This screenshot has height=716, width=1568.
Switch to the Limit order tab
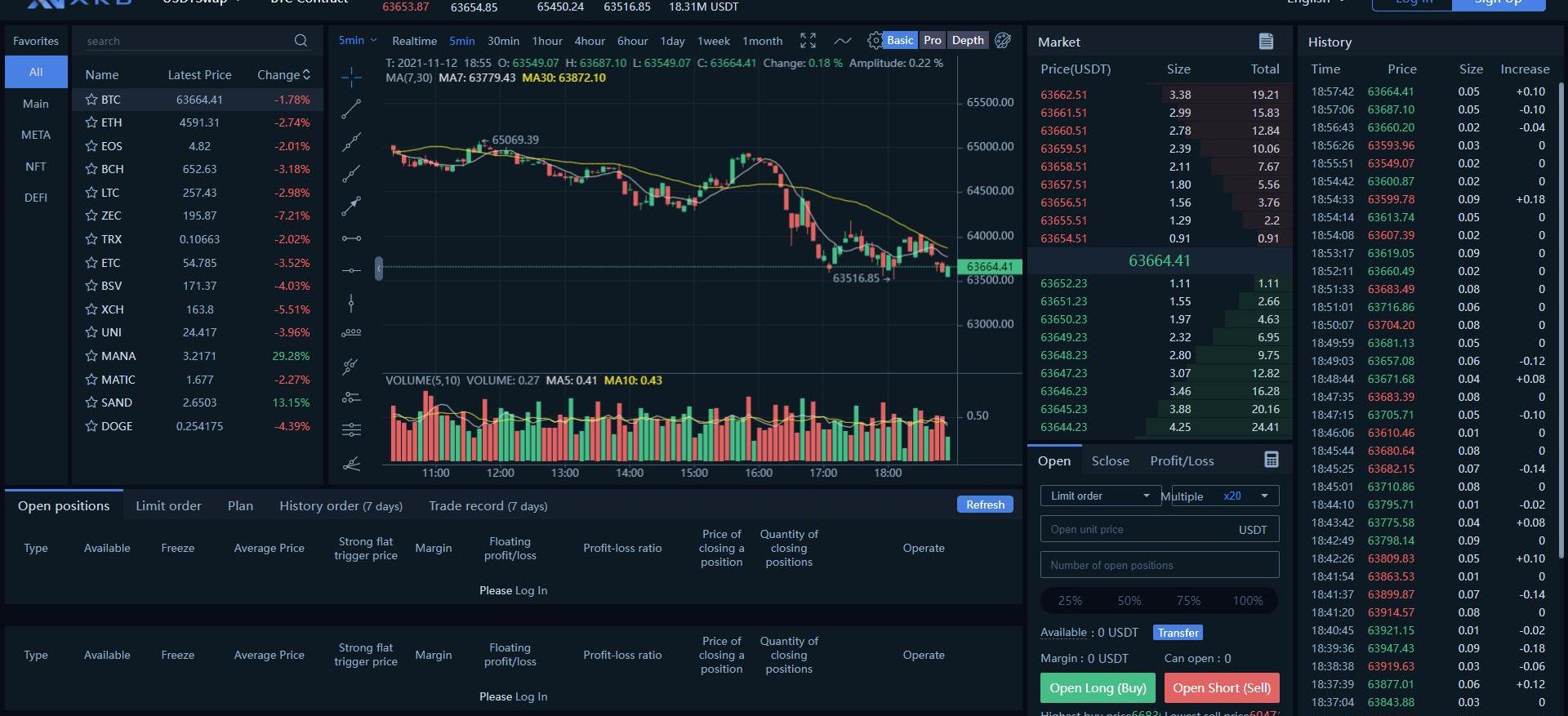(168, 505)
